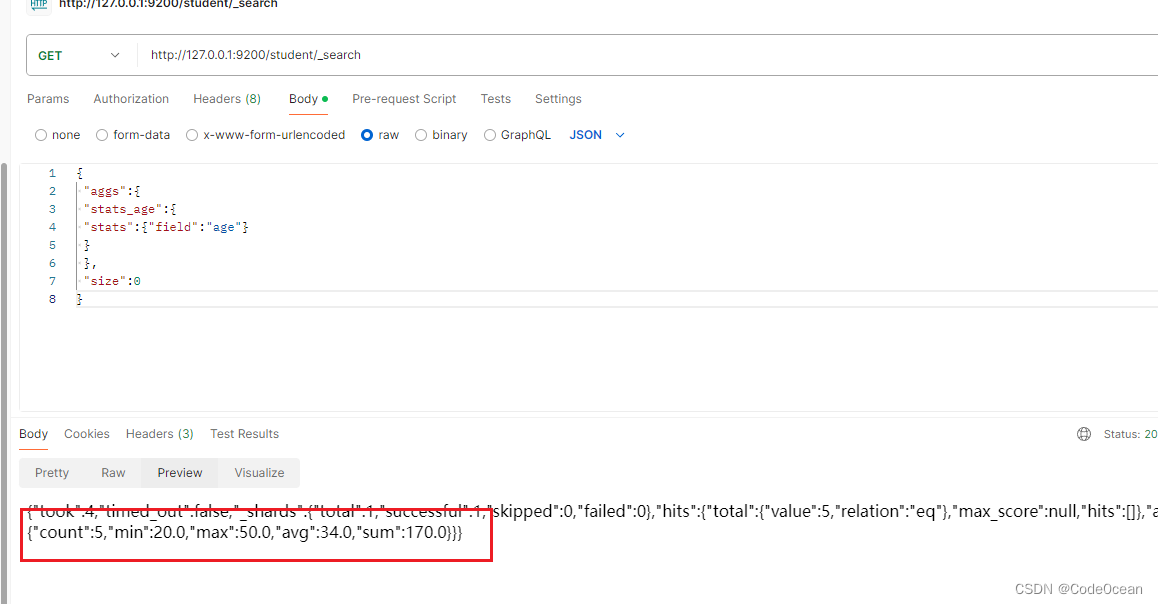Select the none body type radio
Image resolution: width=1158 pixels, height=604 pixels.
(x=41, y=135)
